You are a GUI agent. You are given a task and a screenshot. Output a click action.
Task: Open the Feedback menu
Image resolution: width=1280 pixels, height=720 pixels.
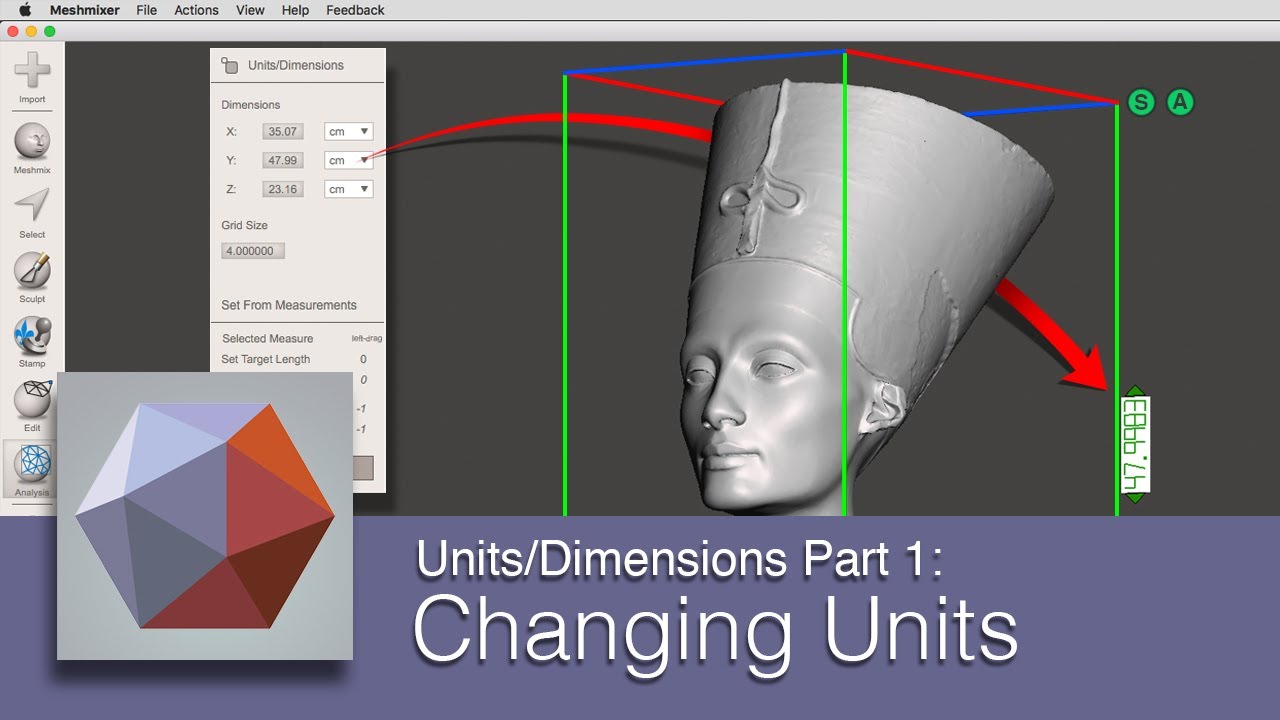(355, 10)
